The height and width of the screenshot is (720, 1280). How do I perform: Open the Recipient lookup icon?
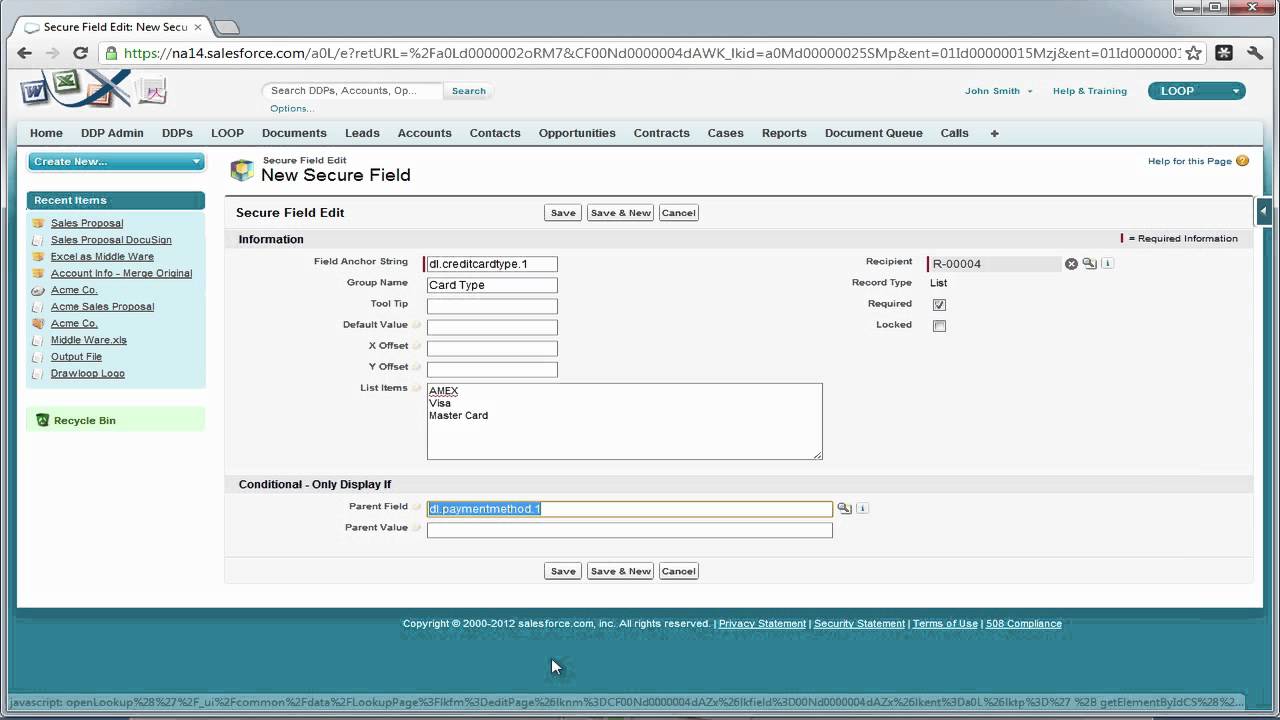pyautogui.click(x=1089, y=264)
